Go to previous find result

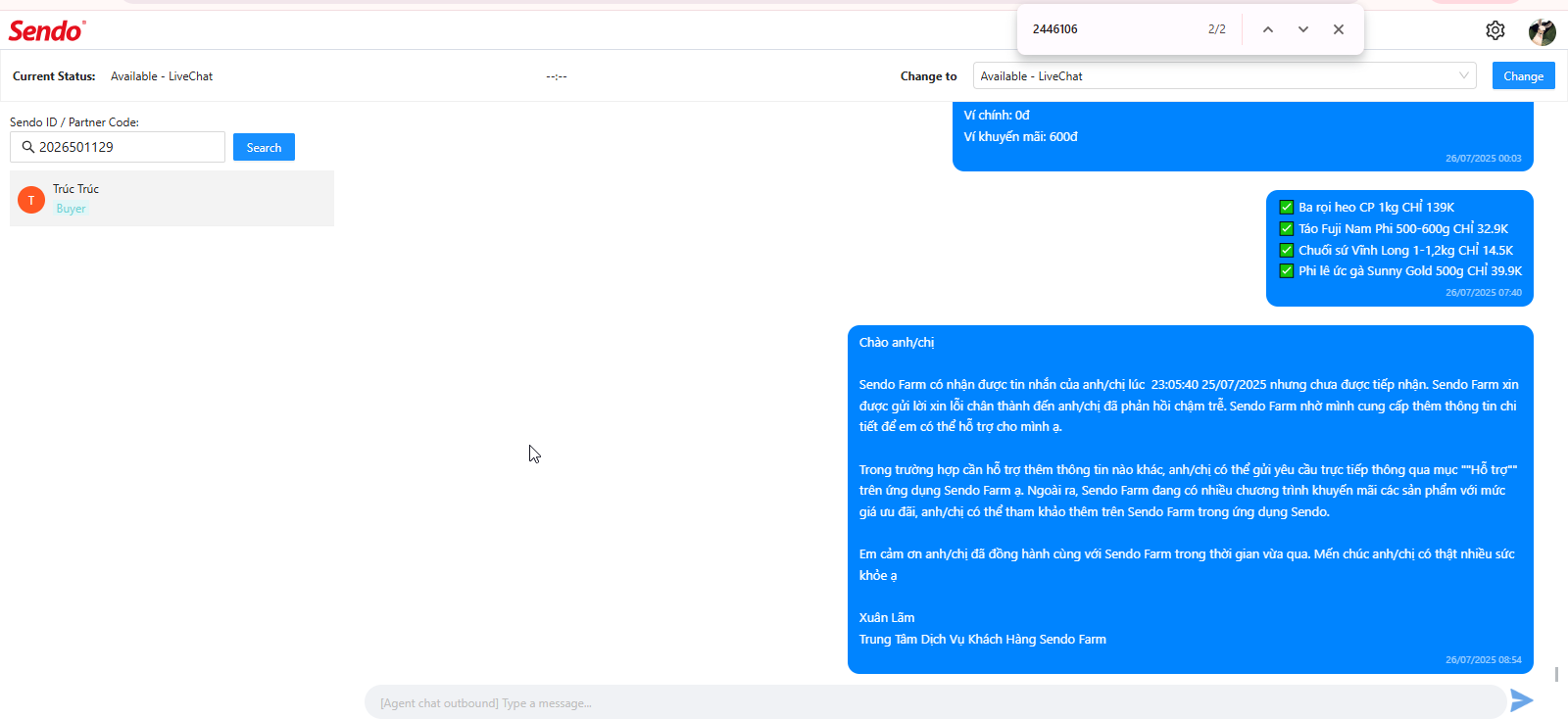(x=1268, y=29)
